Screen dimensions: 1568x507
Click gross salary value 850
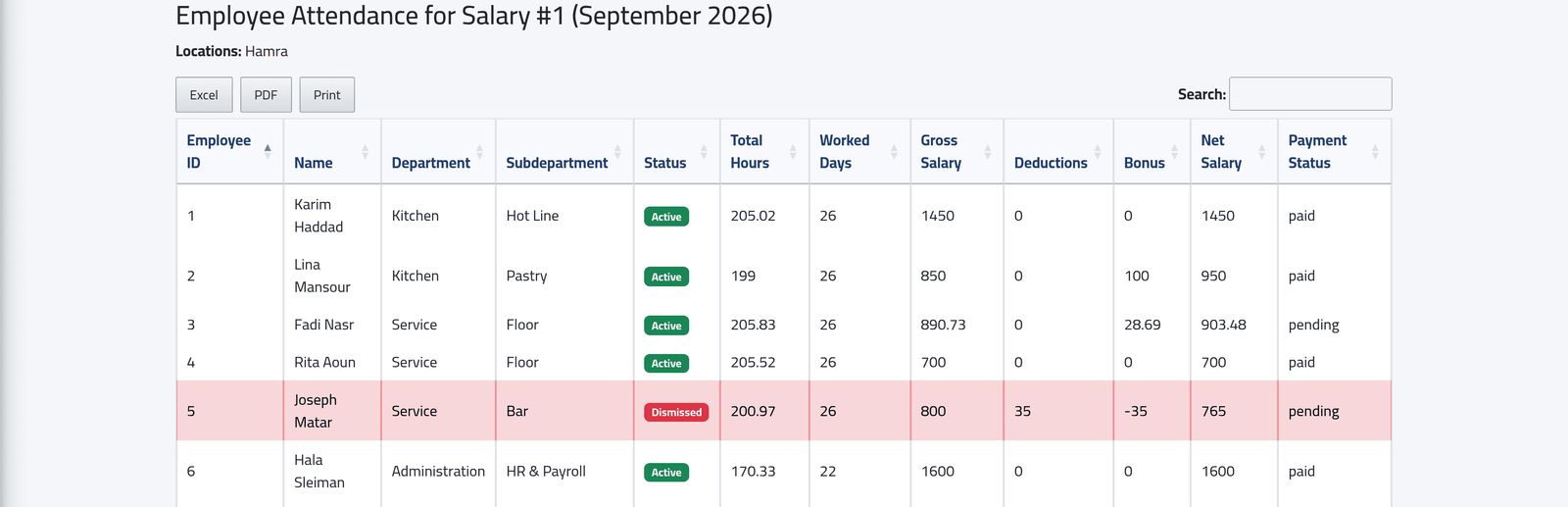coord(933,276)
